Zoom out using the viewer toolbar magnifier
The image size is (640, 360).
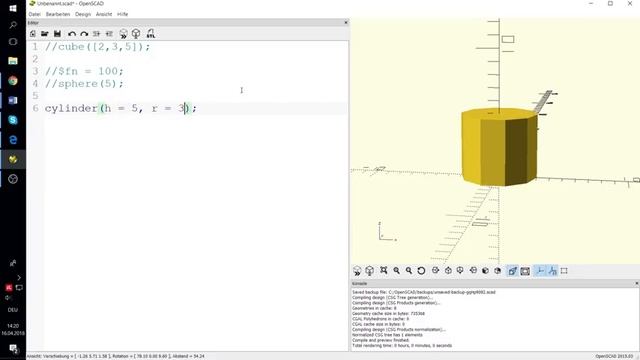[409, 271]
